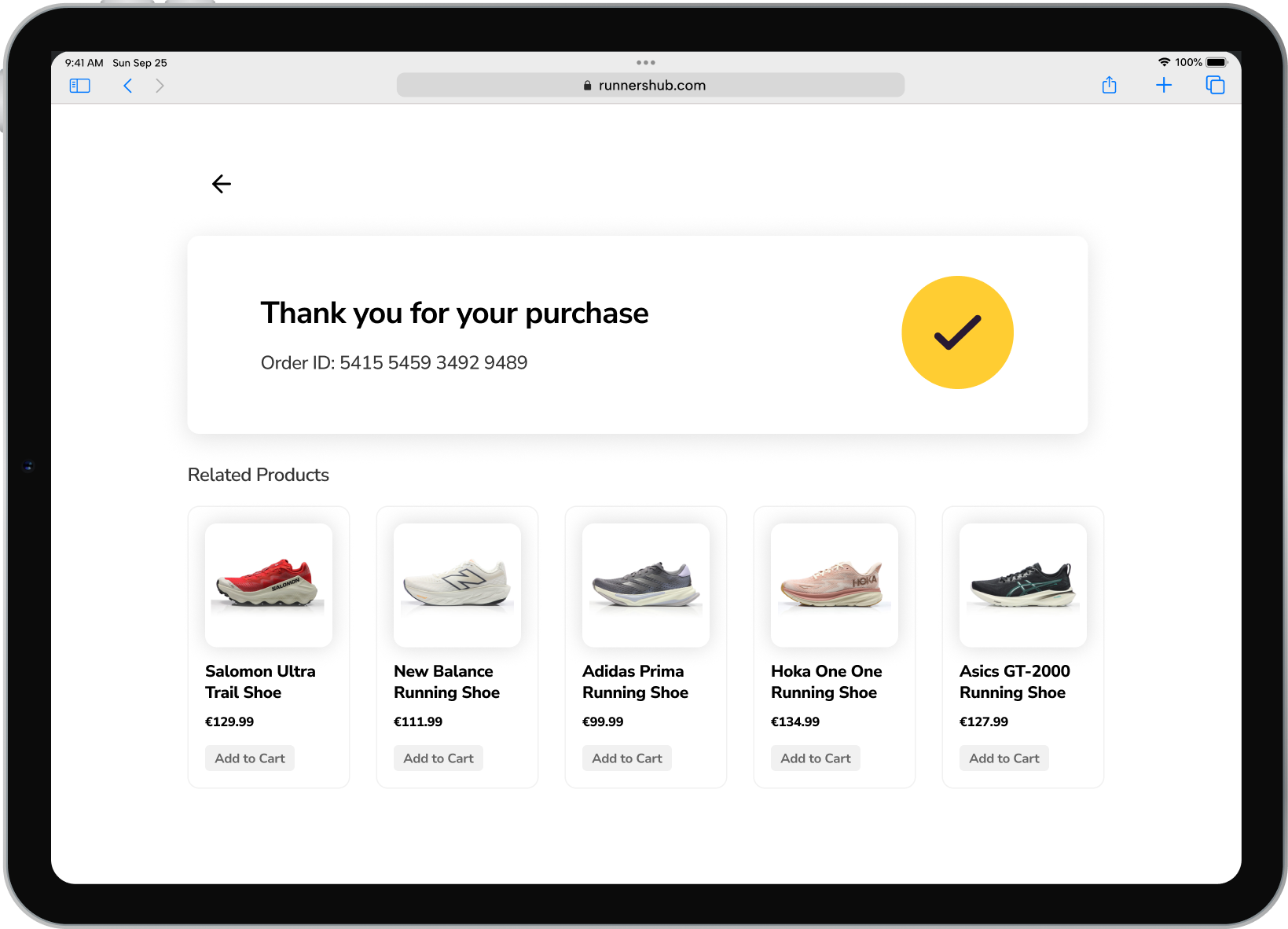1288x929 pixels.
Task: Click the Order ID 5415 5459 3492 9489 text
Action: coord(394,362)
